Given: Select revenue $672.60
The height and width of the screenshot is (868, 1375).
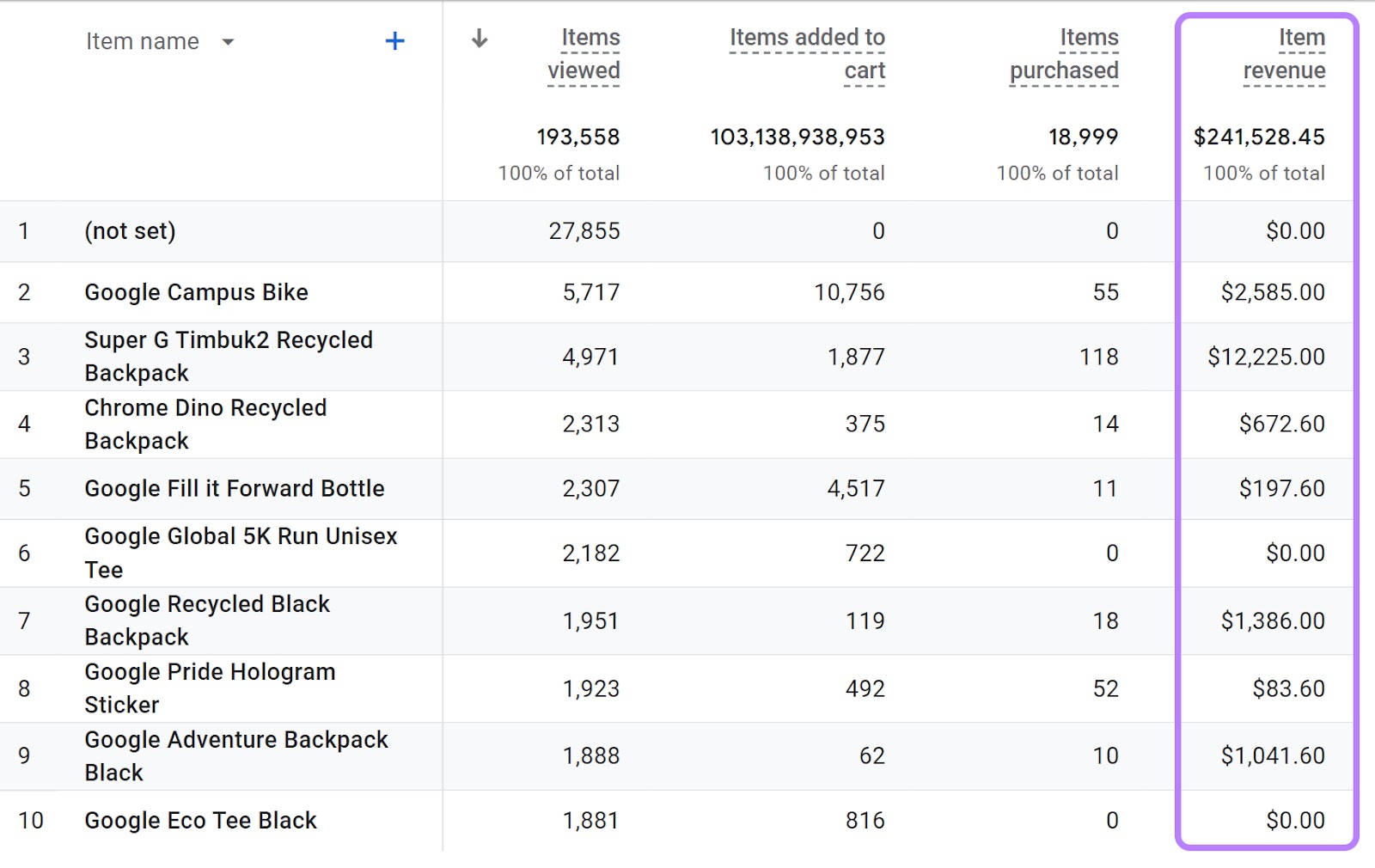Looking at the screenshot, I should point(1282,424).
